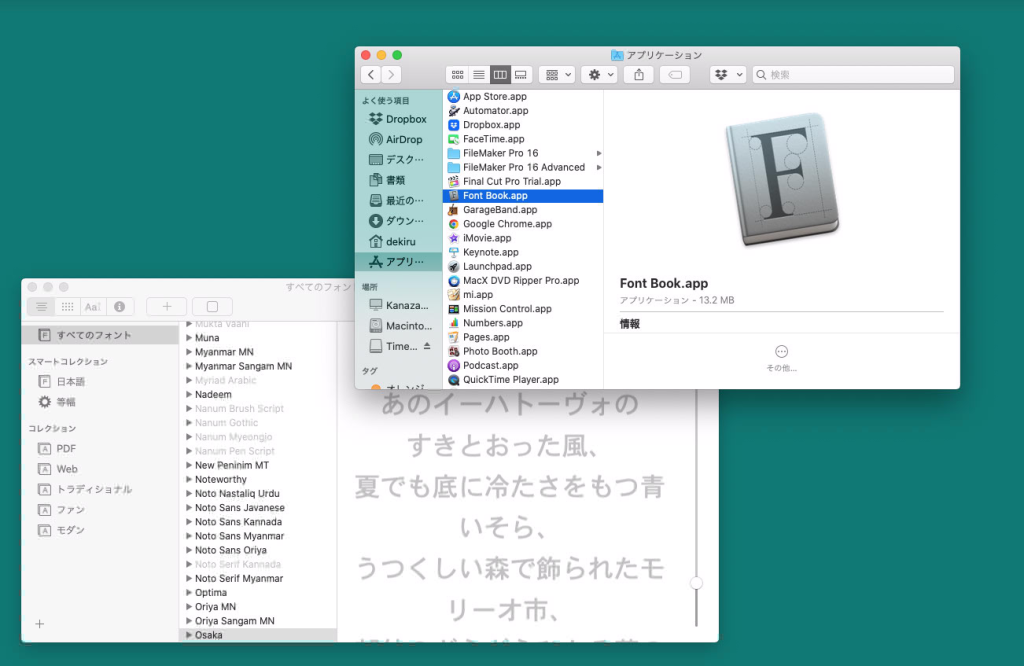This screenshot has width=1024, height=666.
Task: Click the Finder share button
Action: click(638, 75)
